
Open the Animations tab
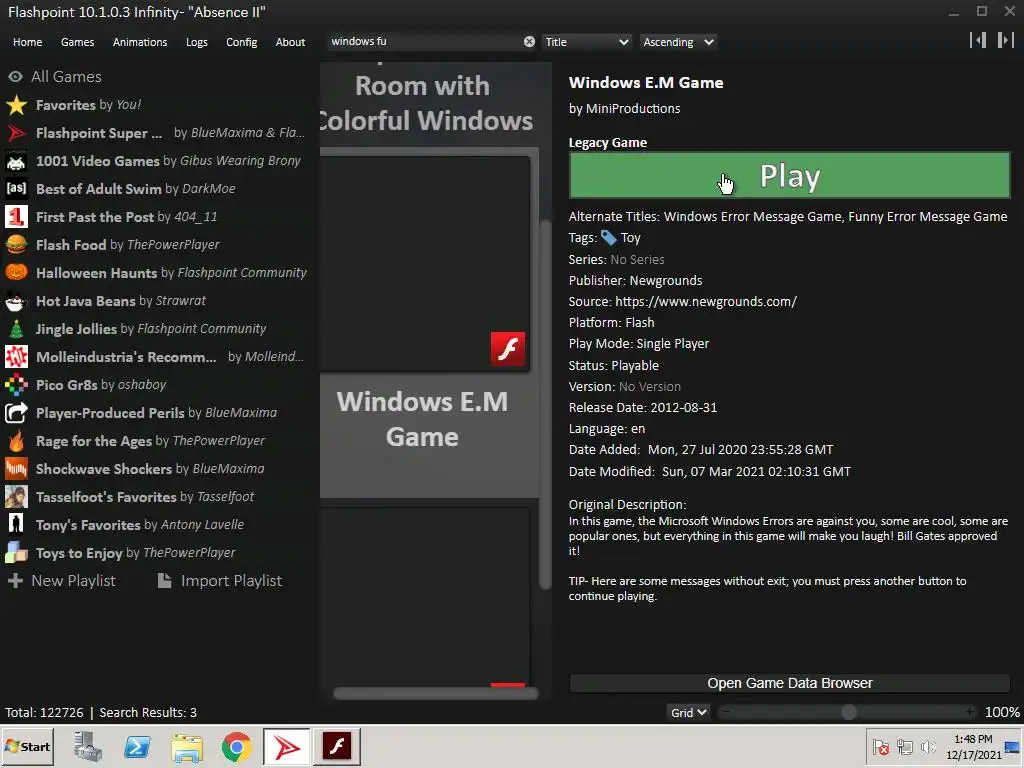[x=140, y=42]
